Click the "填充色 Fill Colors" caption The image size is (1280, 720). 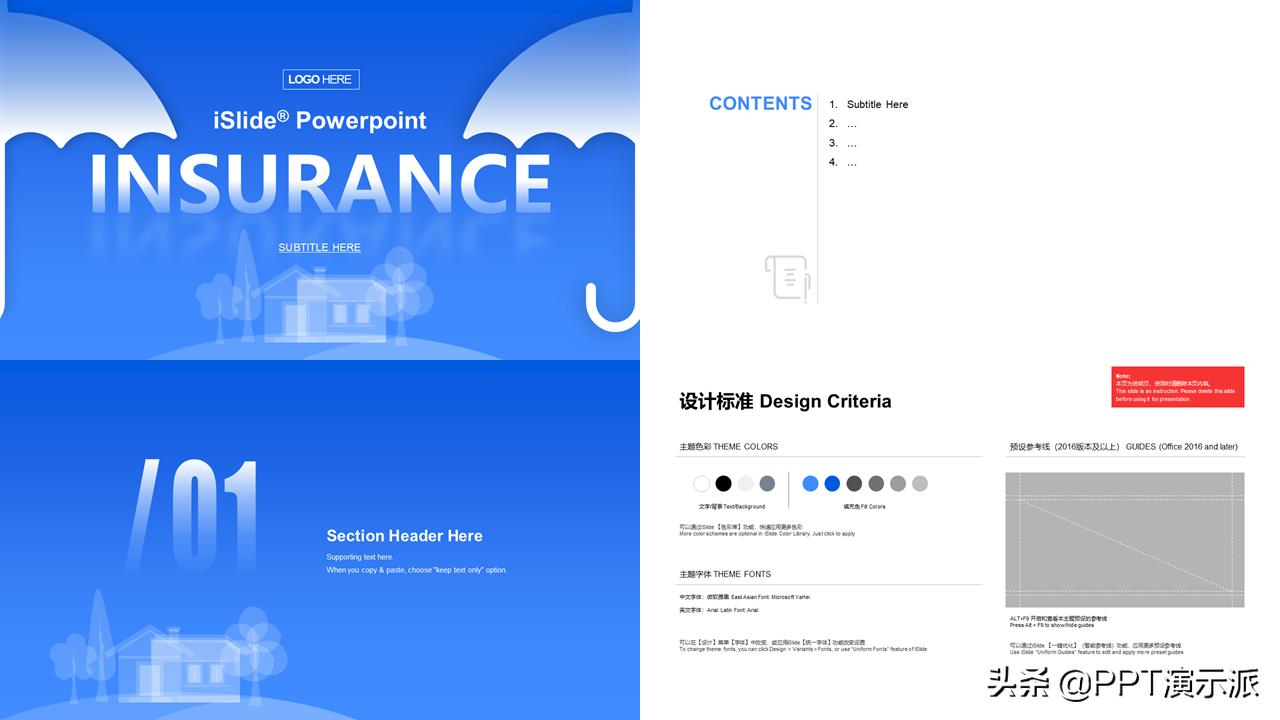coord(864,507)
